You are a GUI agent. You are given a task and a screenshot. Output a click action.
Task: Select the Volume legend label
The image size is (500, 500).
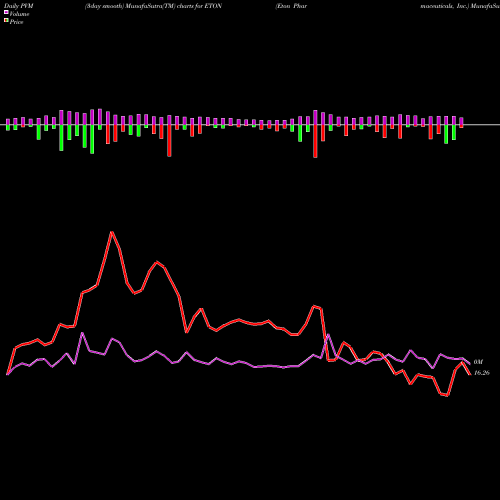(19, 14)
